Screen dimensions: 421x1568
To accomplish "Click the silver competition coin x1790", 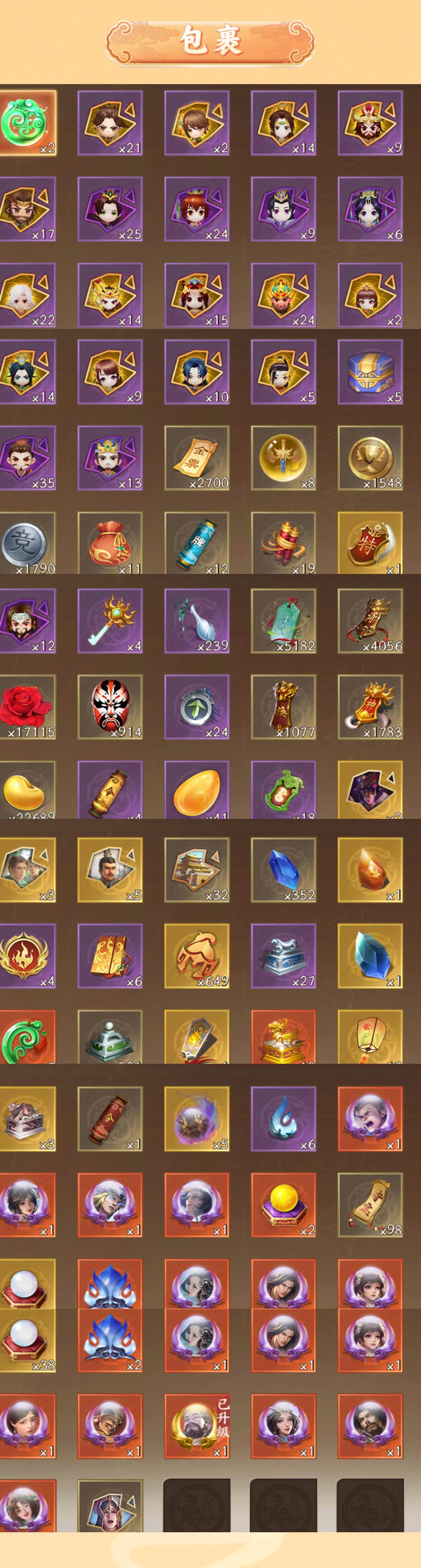I will coord(27,542).
